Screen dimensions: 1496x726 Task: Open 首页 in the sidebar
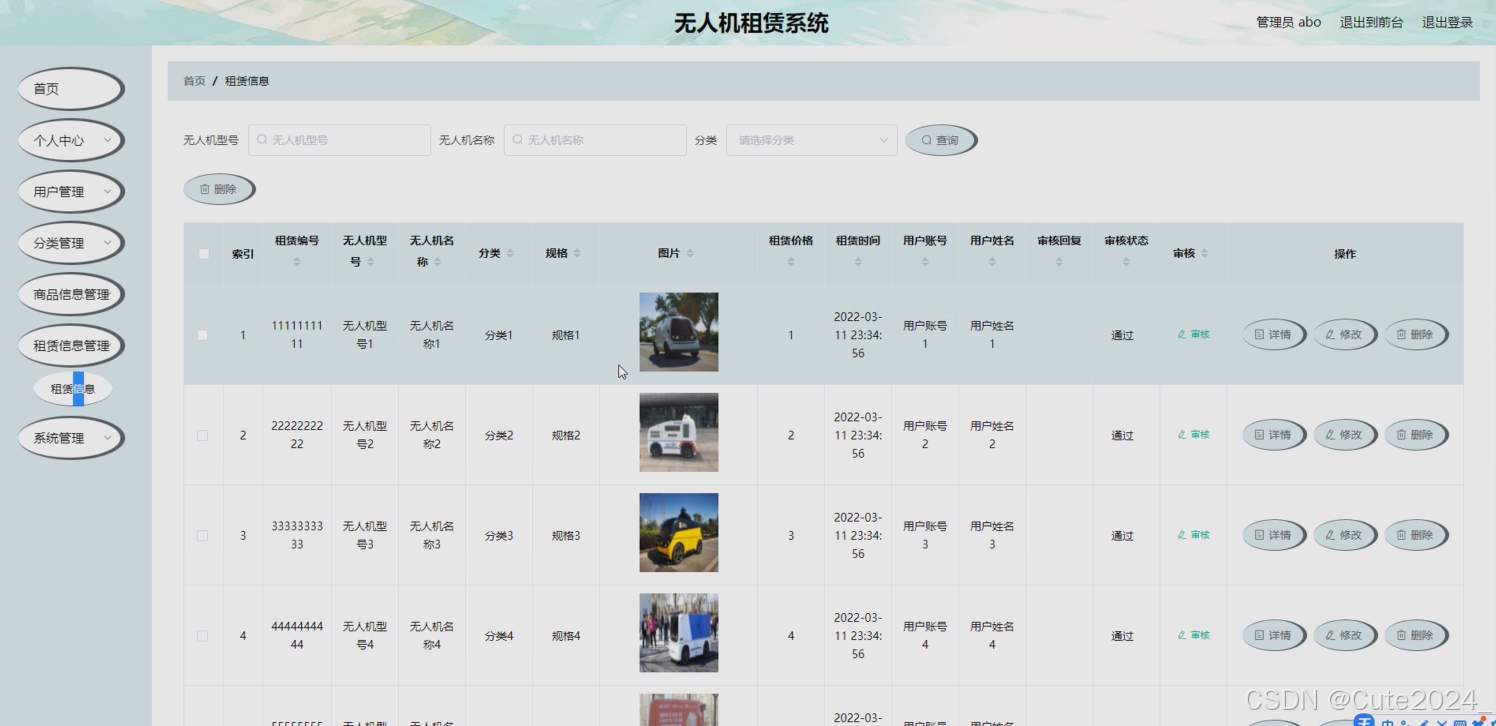tap(71, 89)
